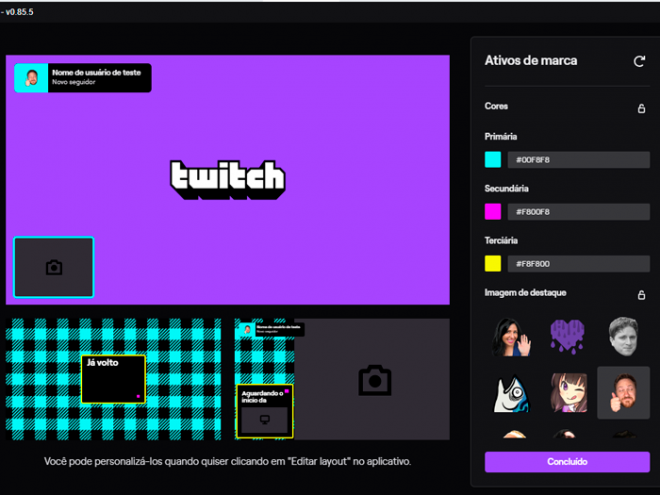This screenshot has width=660, height=495.
Task: Click the Twitch logo in the preview
Action: [x=228, y=180]
